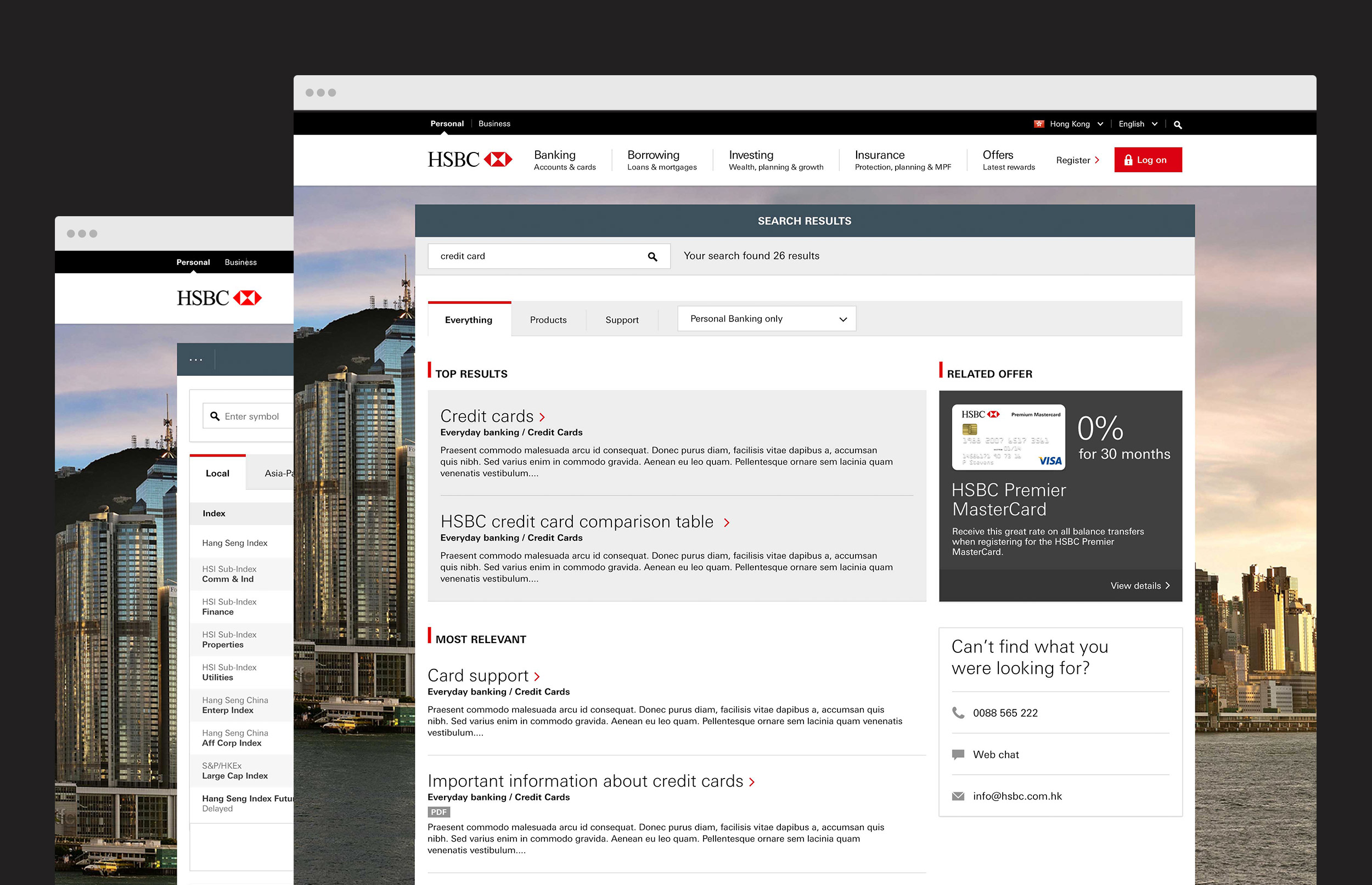This screenshot has width=1372, height=885.
Task: Select S&P/HKEx Large Cap Index row
Action: [x=241, y=771]
